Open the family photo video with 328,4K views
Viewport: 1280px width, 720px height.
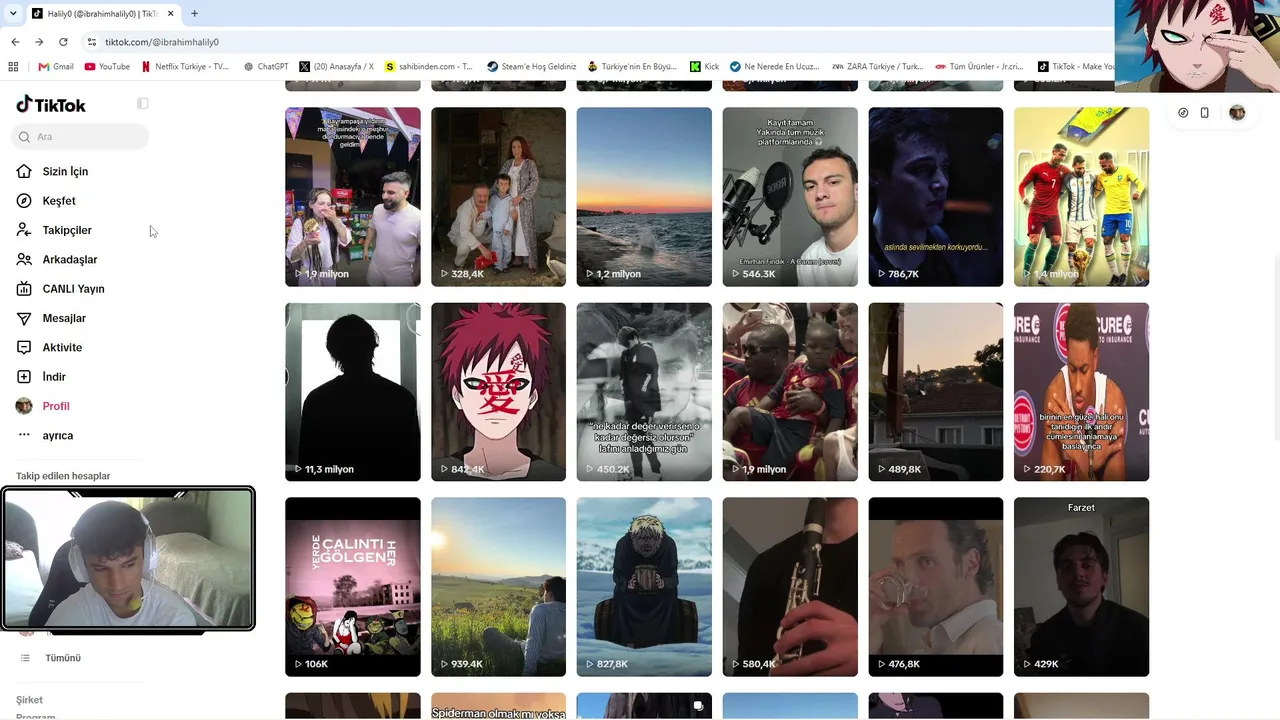click(498, 197)
